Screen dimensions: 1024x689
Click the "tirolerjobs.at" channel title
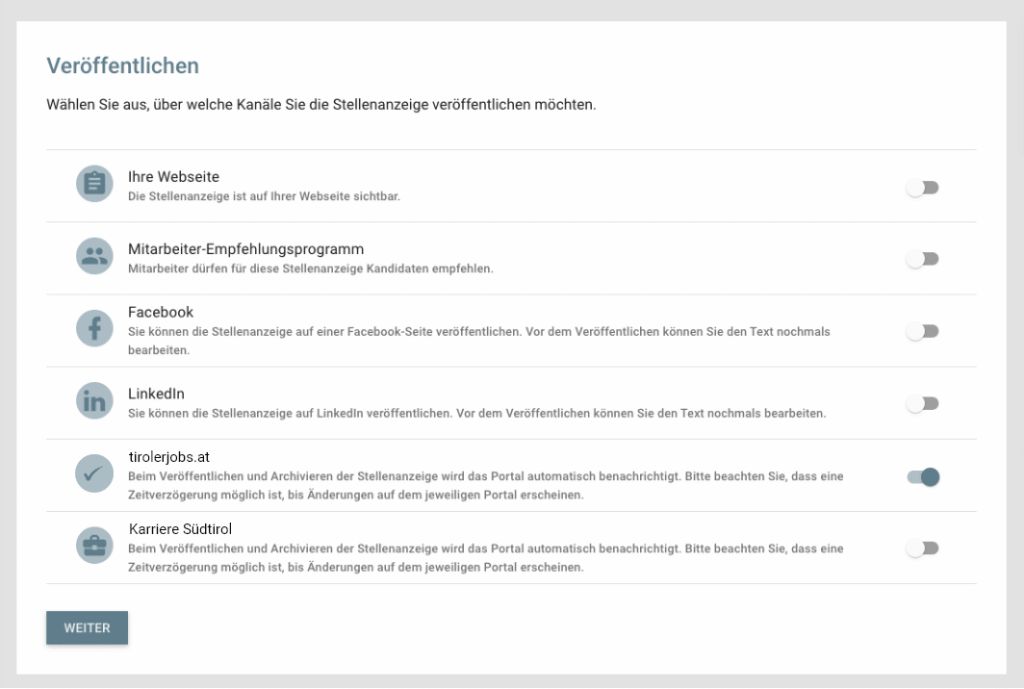(169, 458)
